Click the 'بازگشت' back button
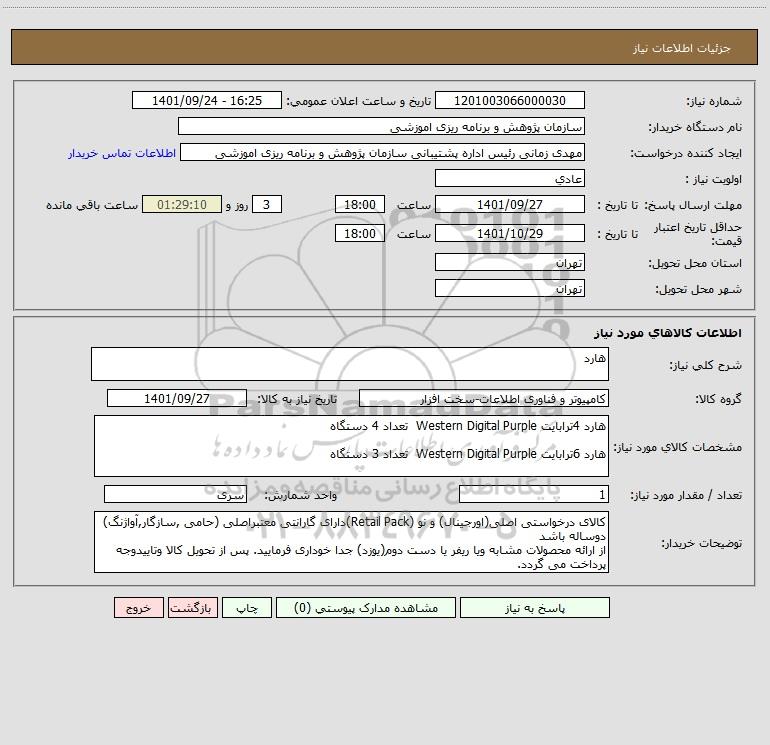The height and width of the screenshot is (745, 770). tap(192, 608)
